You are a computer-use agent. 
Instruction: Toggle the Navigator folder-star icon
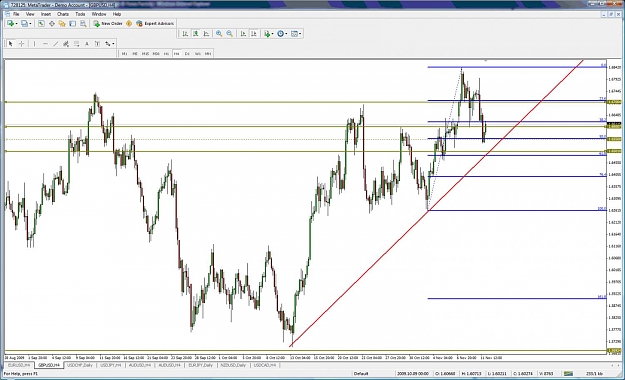(x=62, y=24)
